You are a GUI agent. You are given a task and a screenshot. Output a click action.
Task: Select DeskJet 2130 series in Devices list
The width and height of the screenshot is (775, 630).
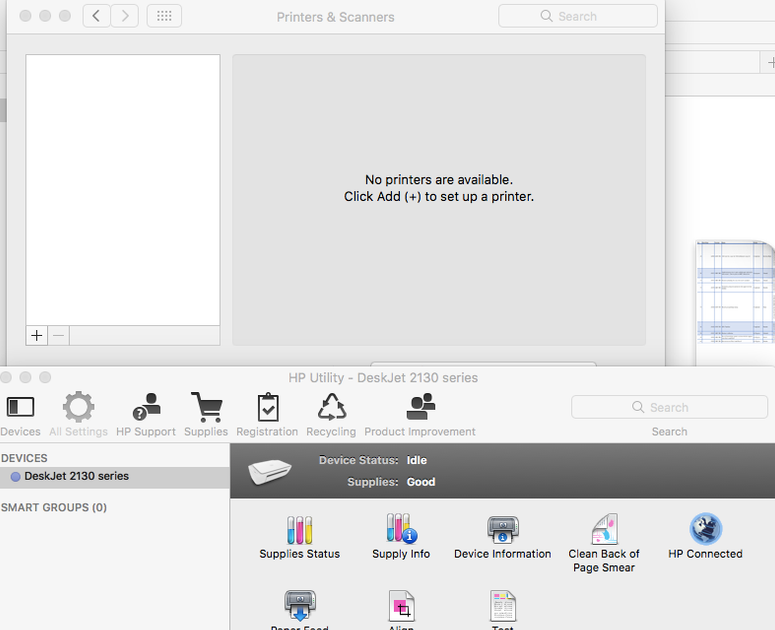tap(115, 476)
